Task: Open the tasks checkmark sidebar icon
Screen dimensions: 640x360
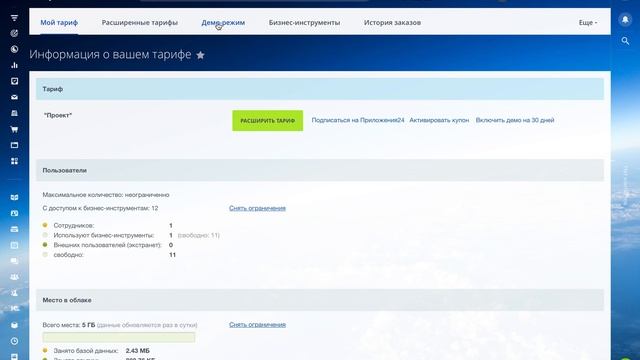Action: pyautogui.click(x=14, y=81)
